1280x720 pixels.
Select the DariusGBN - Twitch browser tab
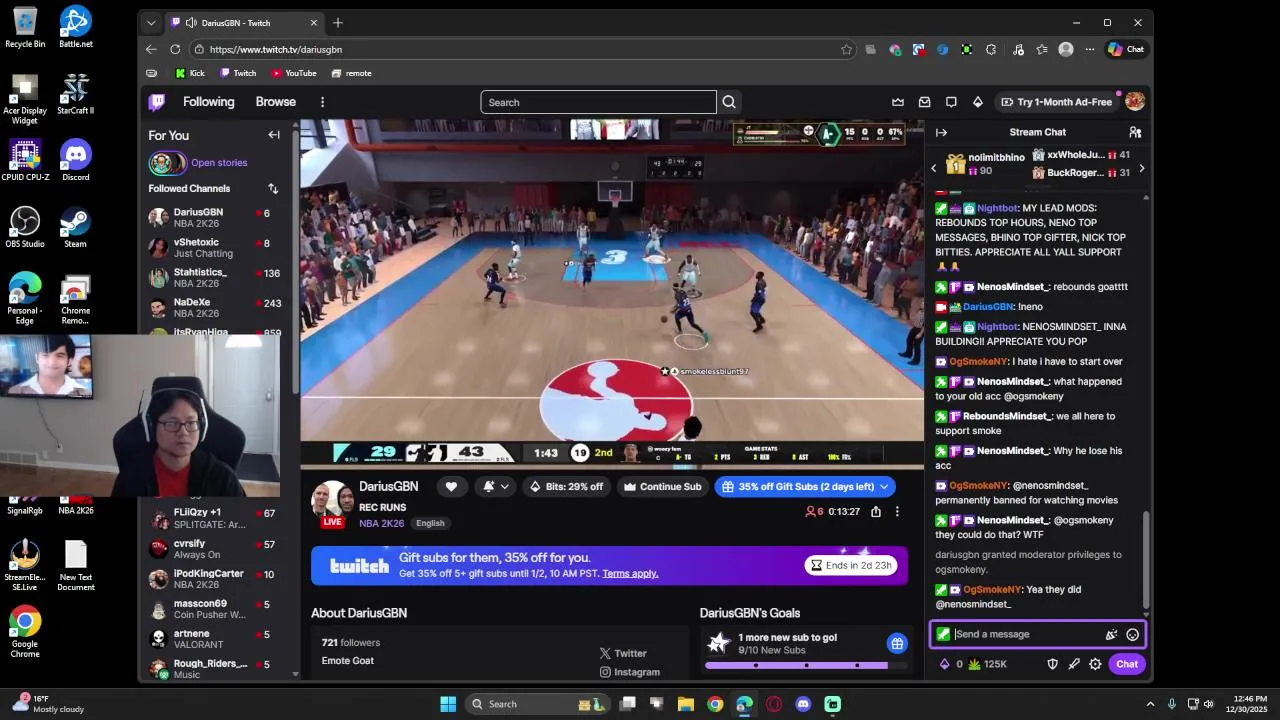pos(244,22)
